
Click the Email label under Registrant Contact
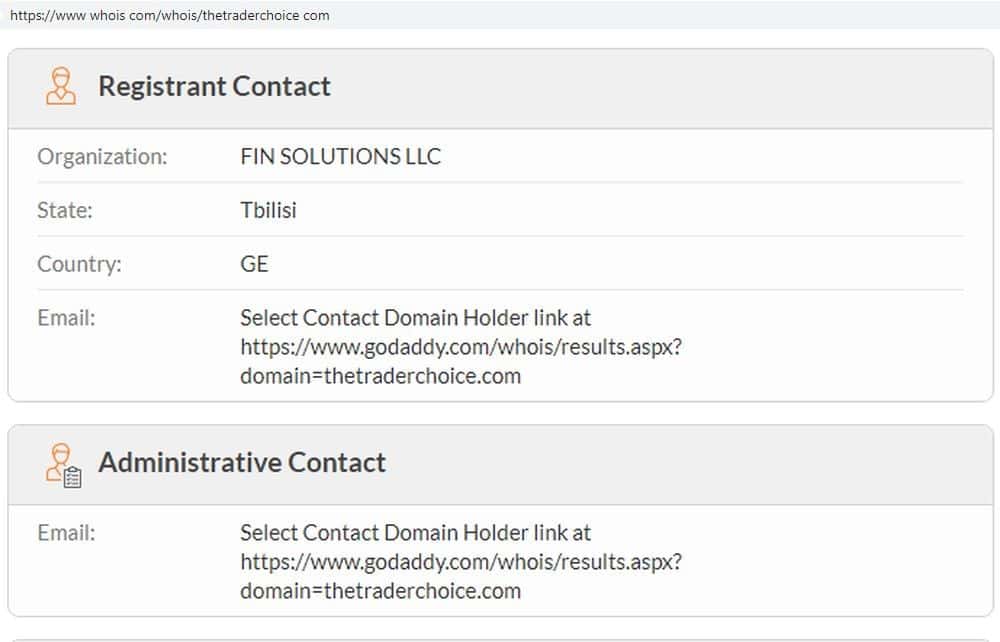66,318
